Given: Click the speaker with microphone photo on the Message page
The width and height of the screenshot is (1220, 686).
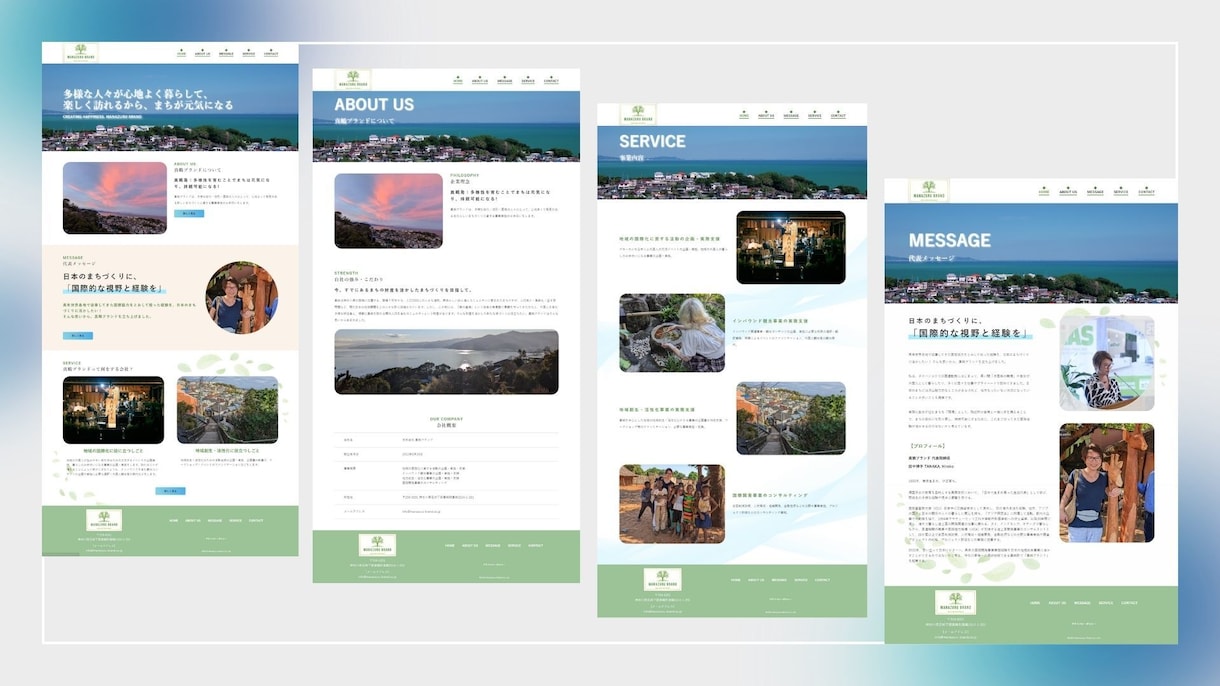Looking at the screenshot, I should tap(1107, 364).
